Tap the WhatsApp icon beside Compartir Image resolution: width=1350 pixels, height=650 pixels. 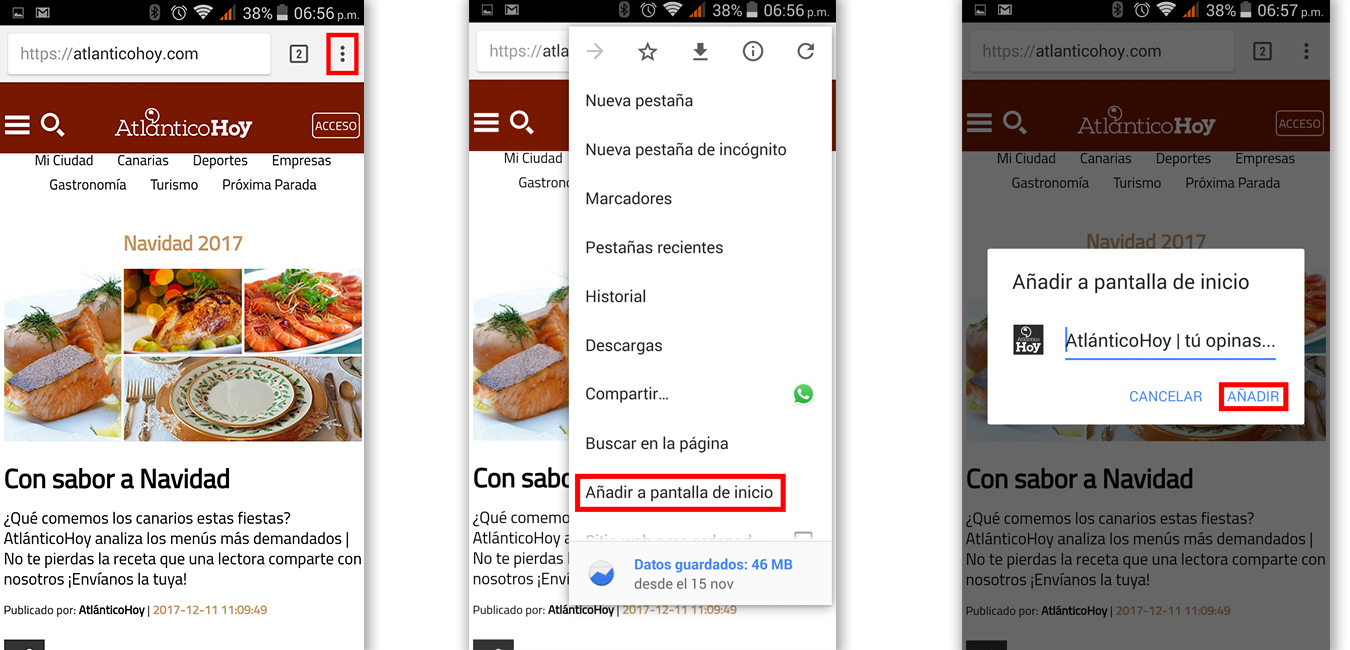point(803,394)
